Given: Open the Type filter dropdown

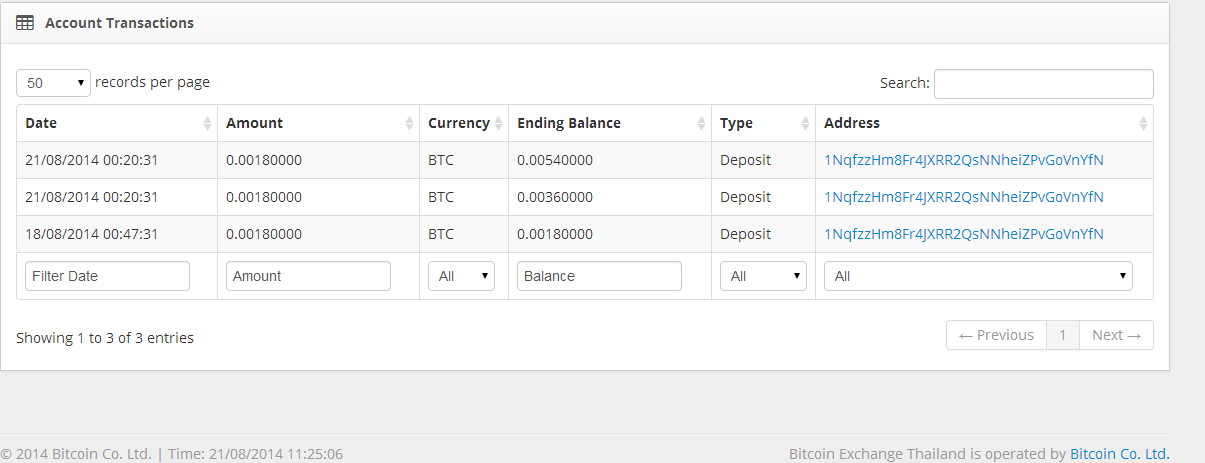Looking at the screenshot, I should click(763, 276).
